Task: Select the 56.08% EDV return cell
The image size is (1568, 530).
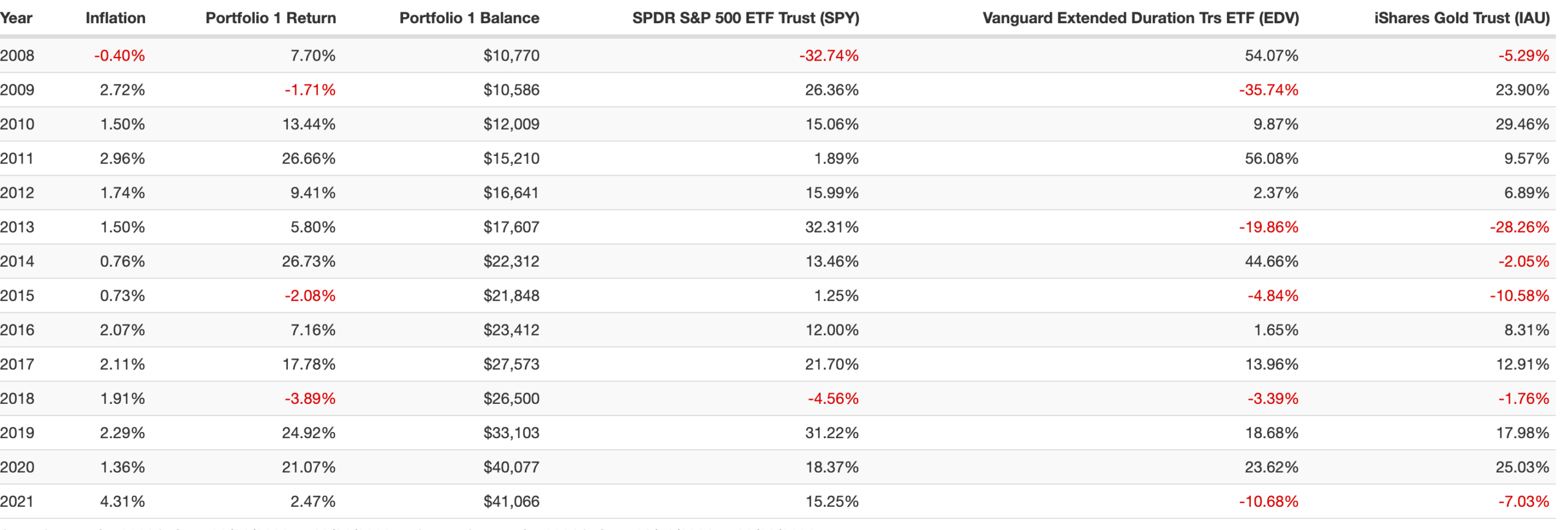Action: (1271, 159)
